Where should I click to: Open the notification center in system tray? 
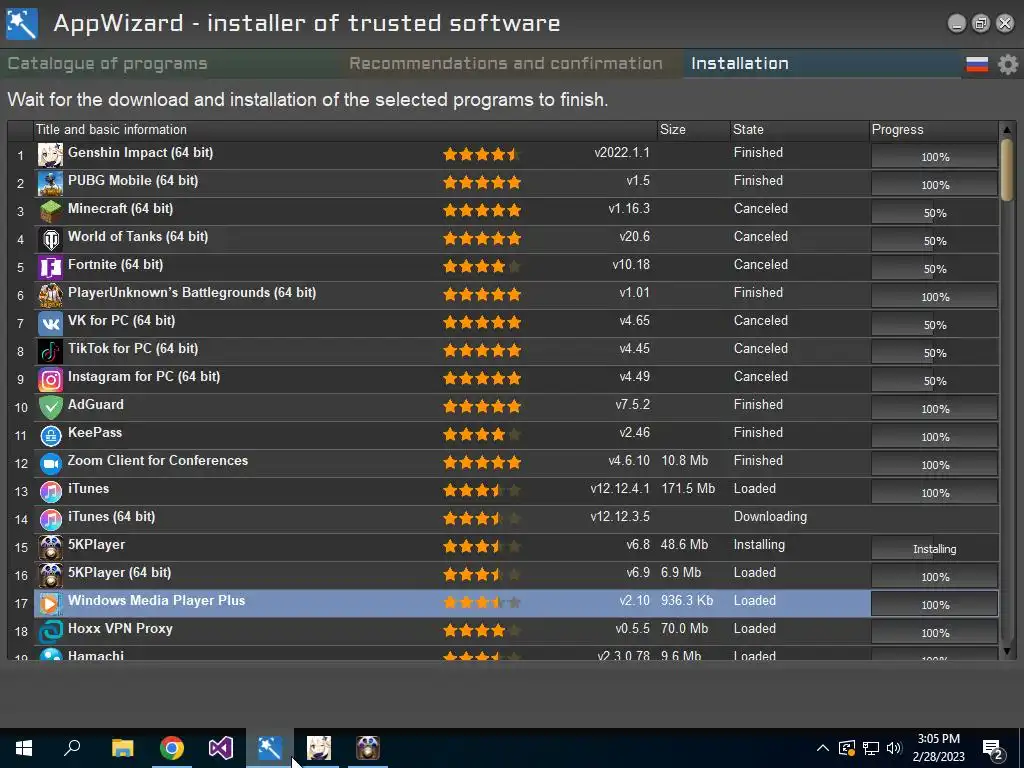[x=993, y=749]
